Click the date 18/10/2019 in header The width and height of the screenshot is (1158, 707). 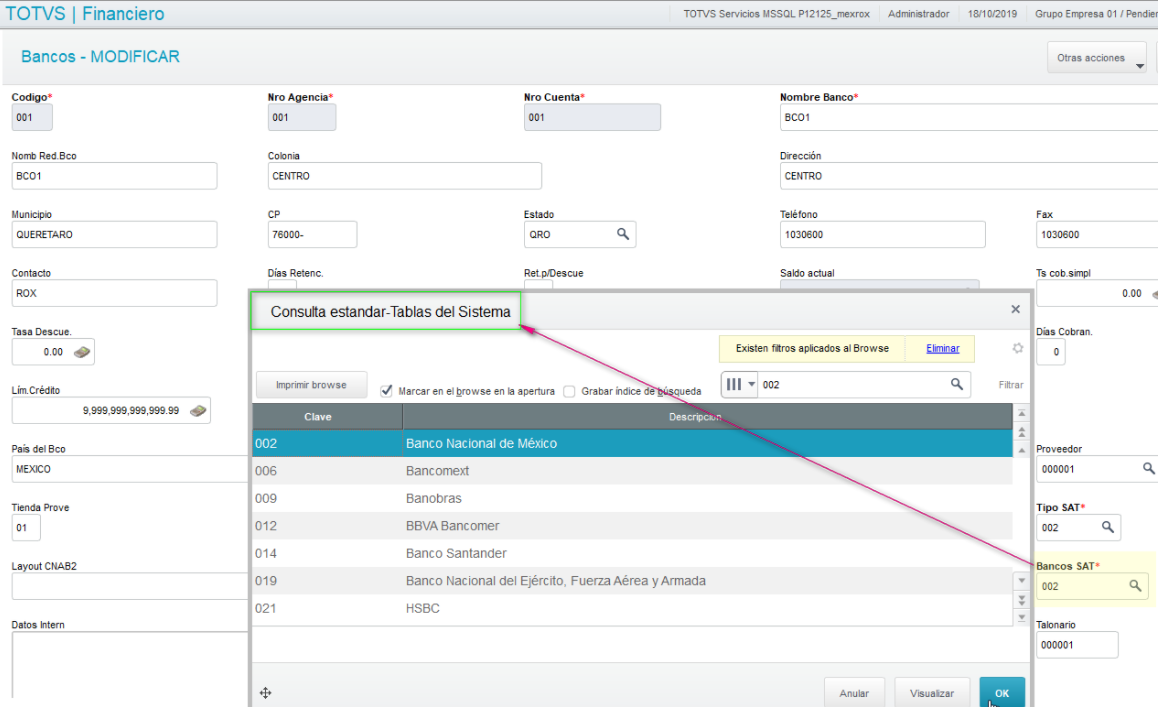[992, 13]
